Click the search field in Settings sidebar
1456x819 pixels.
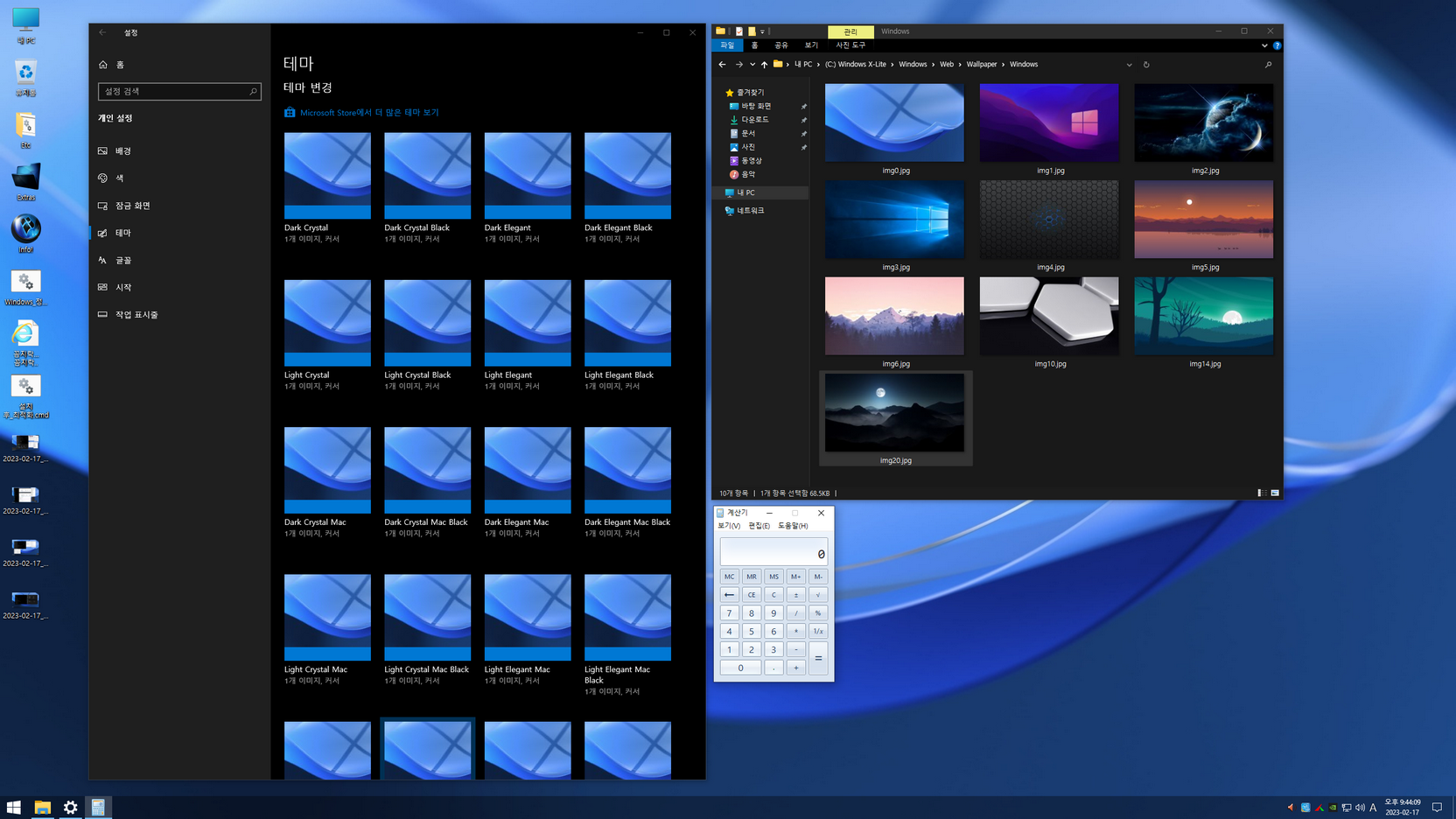click(179, 91)
